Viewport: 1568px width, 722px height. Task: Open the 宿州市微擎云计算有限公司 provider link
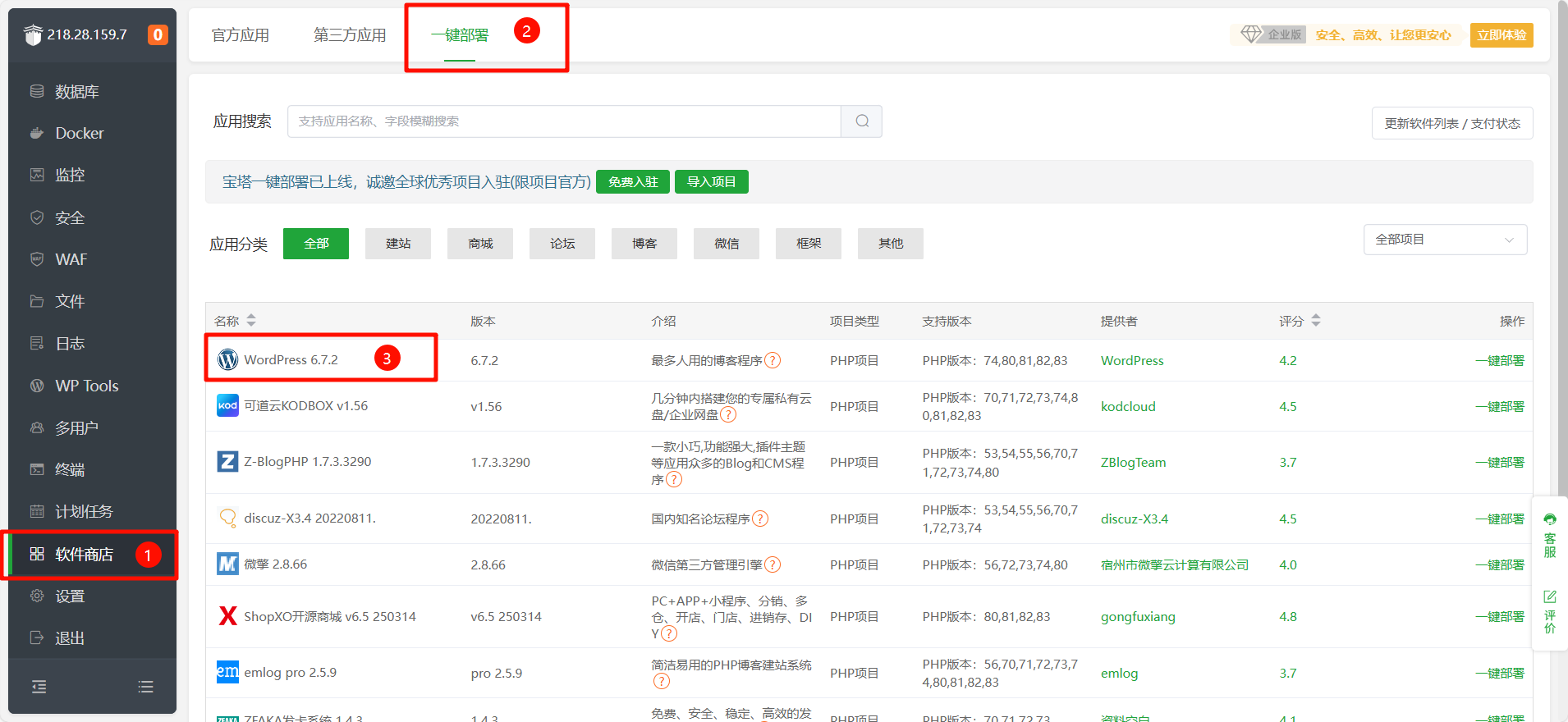click(1175, 564)
